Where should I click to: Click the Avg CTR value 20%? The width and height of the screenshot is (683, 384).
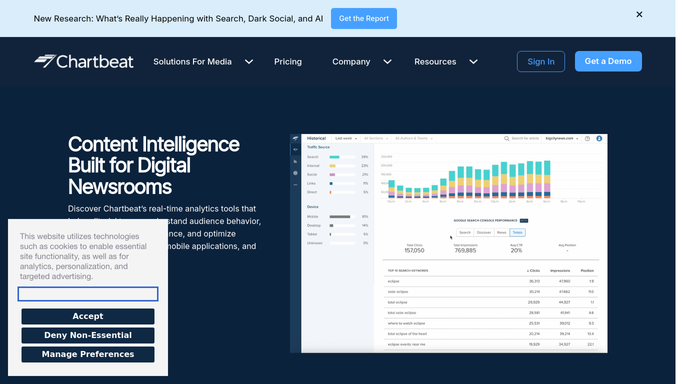516,251
